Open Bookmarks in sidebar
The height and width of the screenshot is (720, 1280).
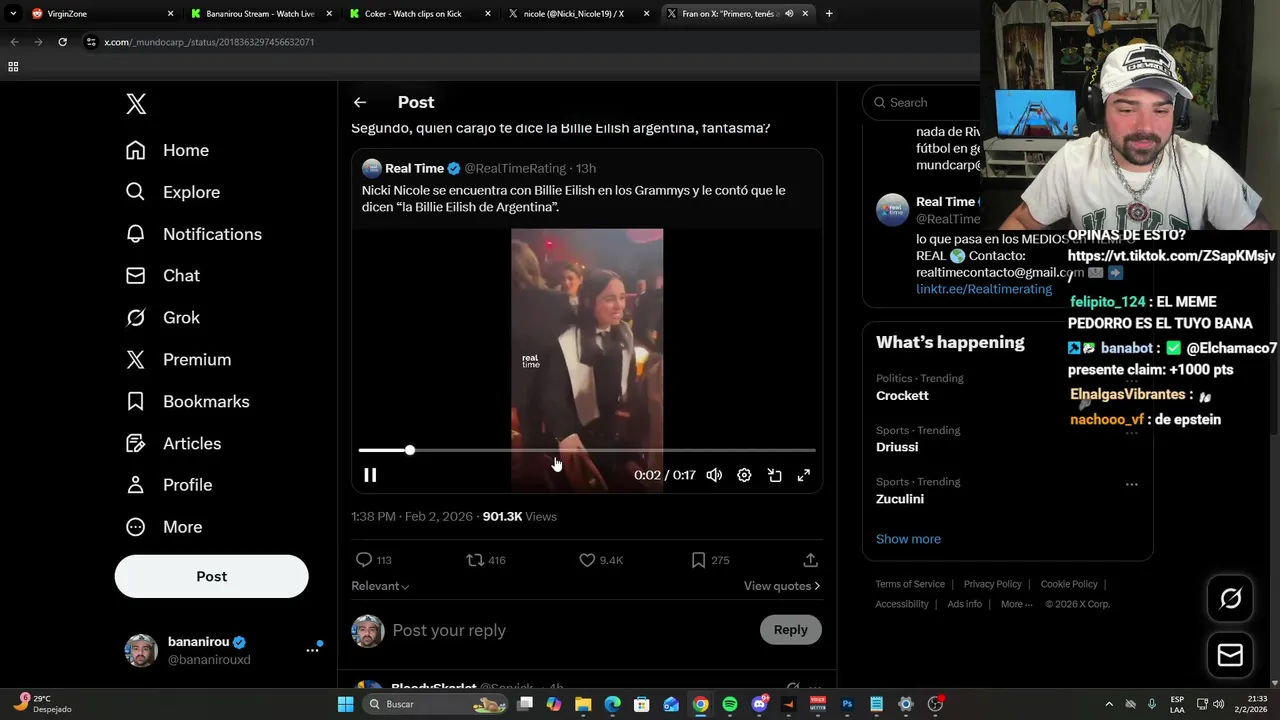coord(187,402)
